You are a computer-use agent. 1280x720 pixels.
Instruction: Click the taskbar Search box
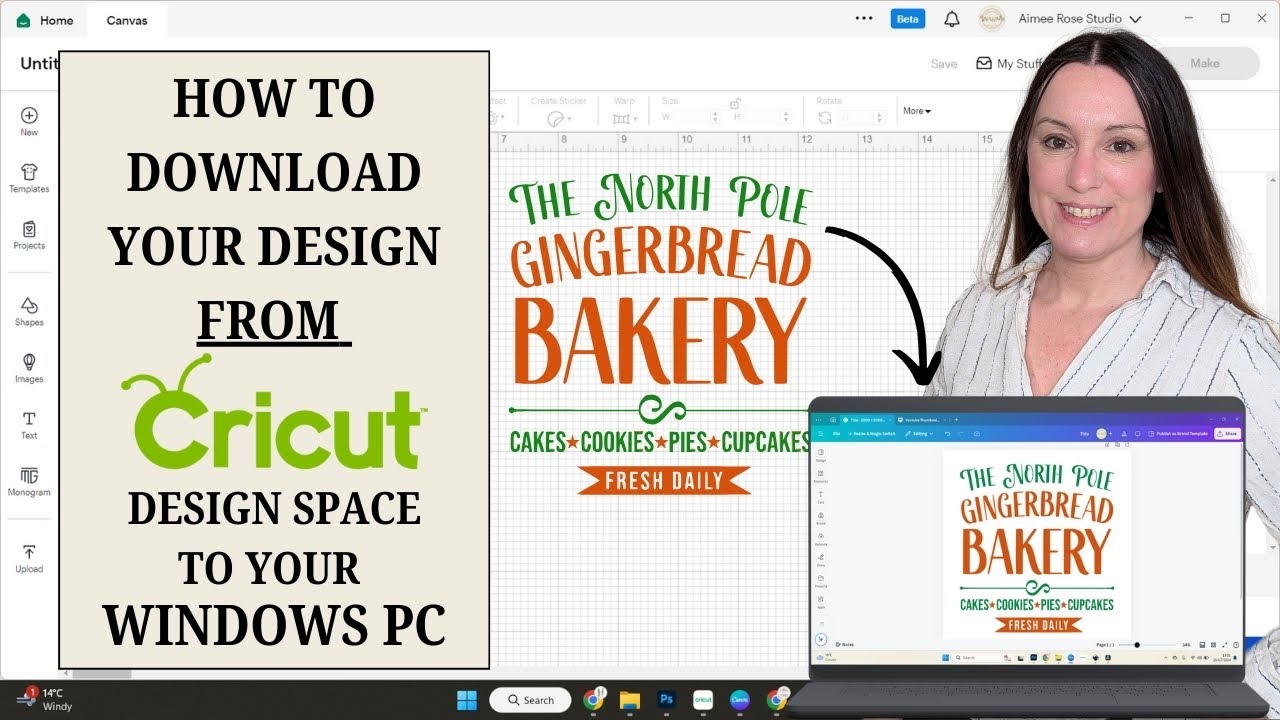click(x=530, y=700)
